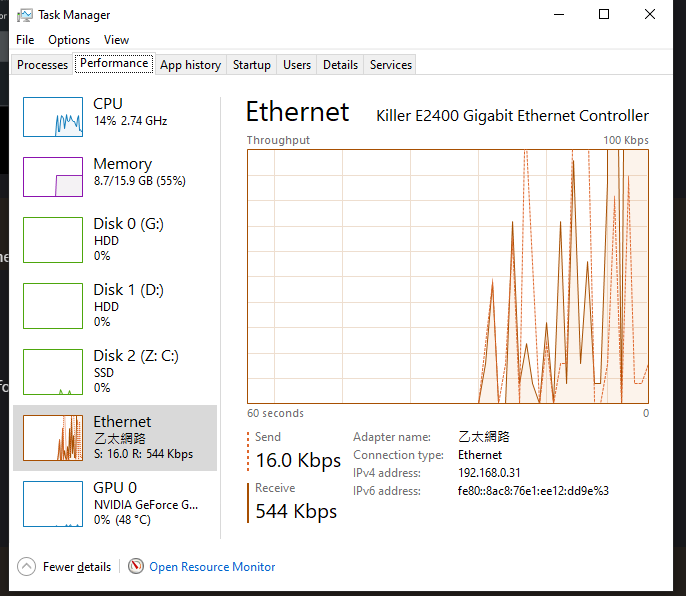
Task: Maximize the Task Manager window
Action: pyautogui.click(x=604, y=14)
